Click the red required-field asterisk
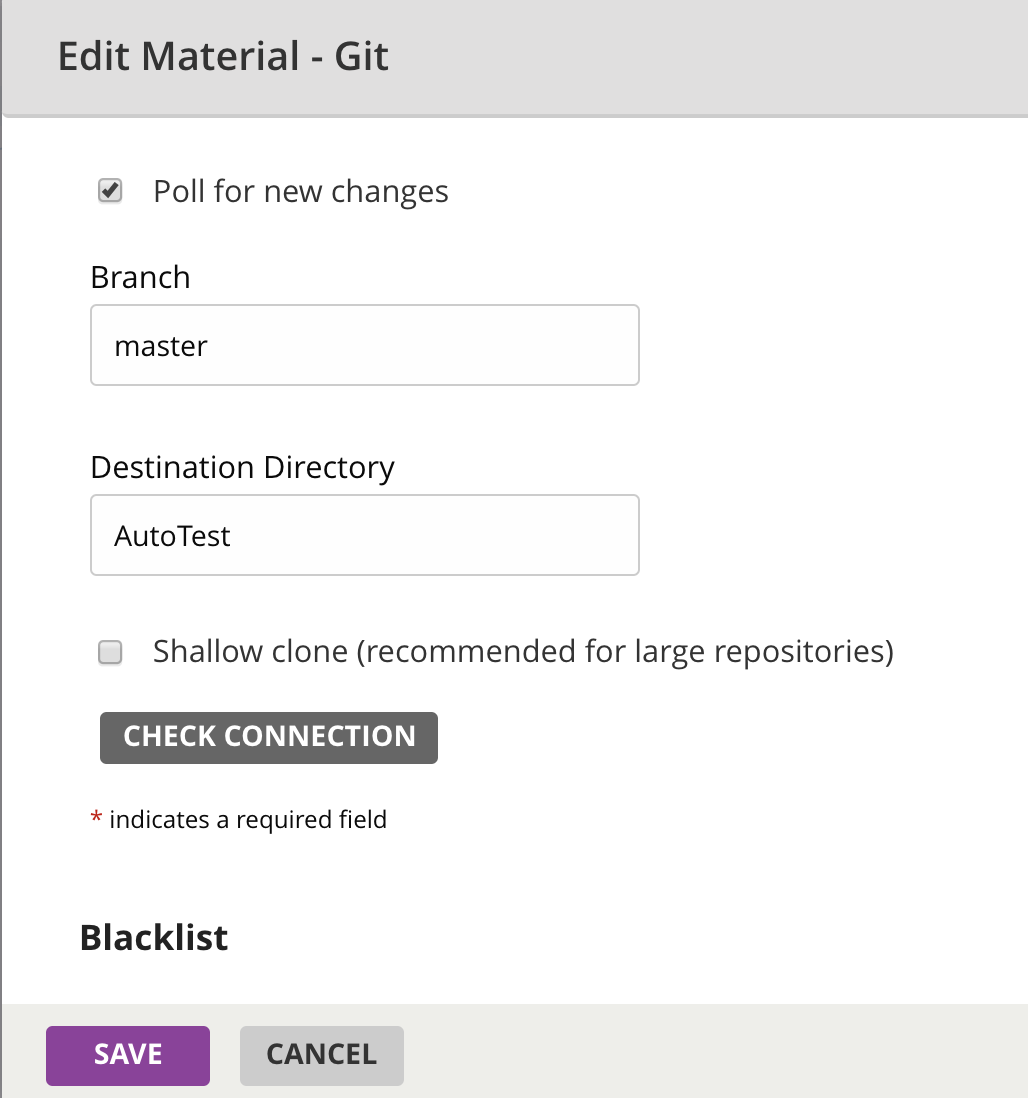This screenshot has width=1028, height=1098. (x=96, y=820)
